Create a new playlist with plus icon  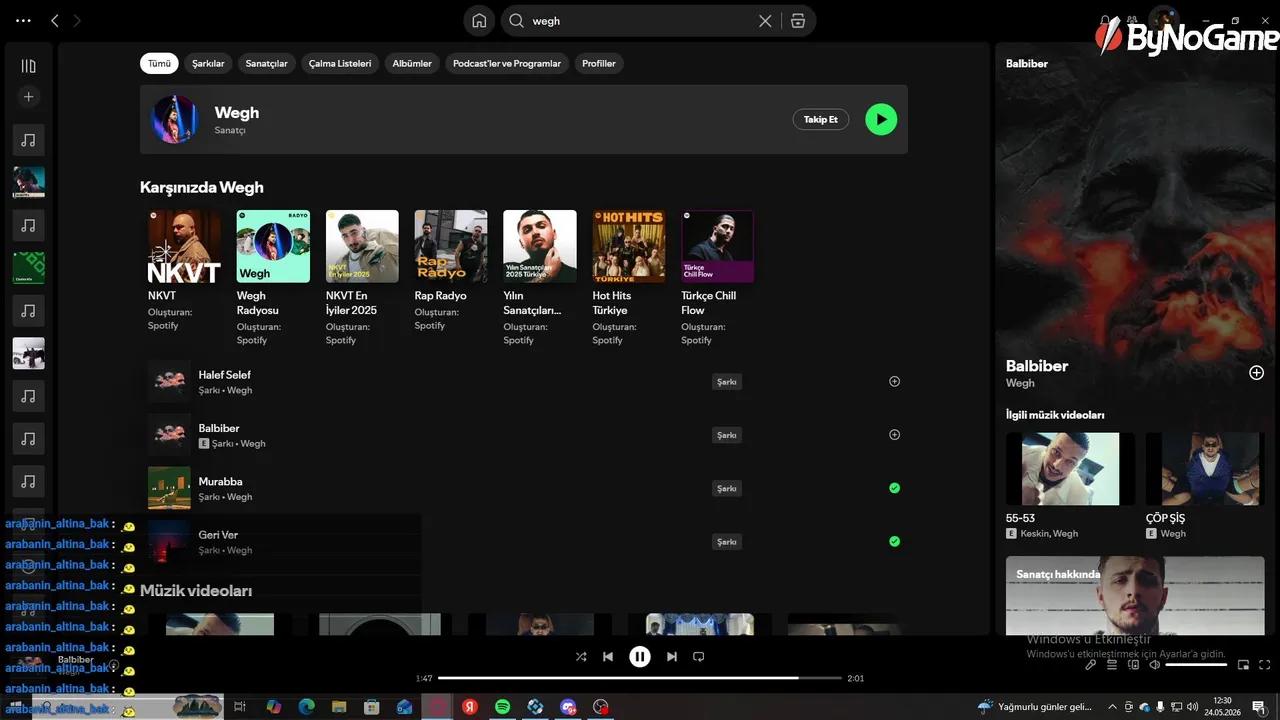[28, 97]
